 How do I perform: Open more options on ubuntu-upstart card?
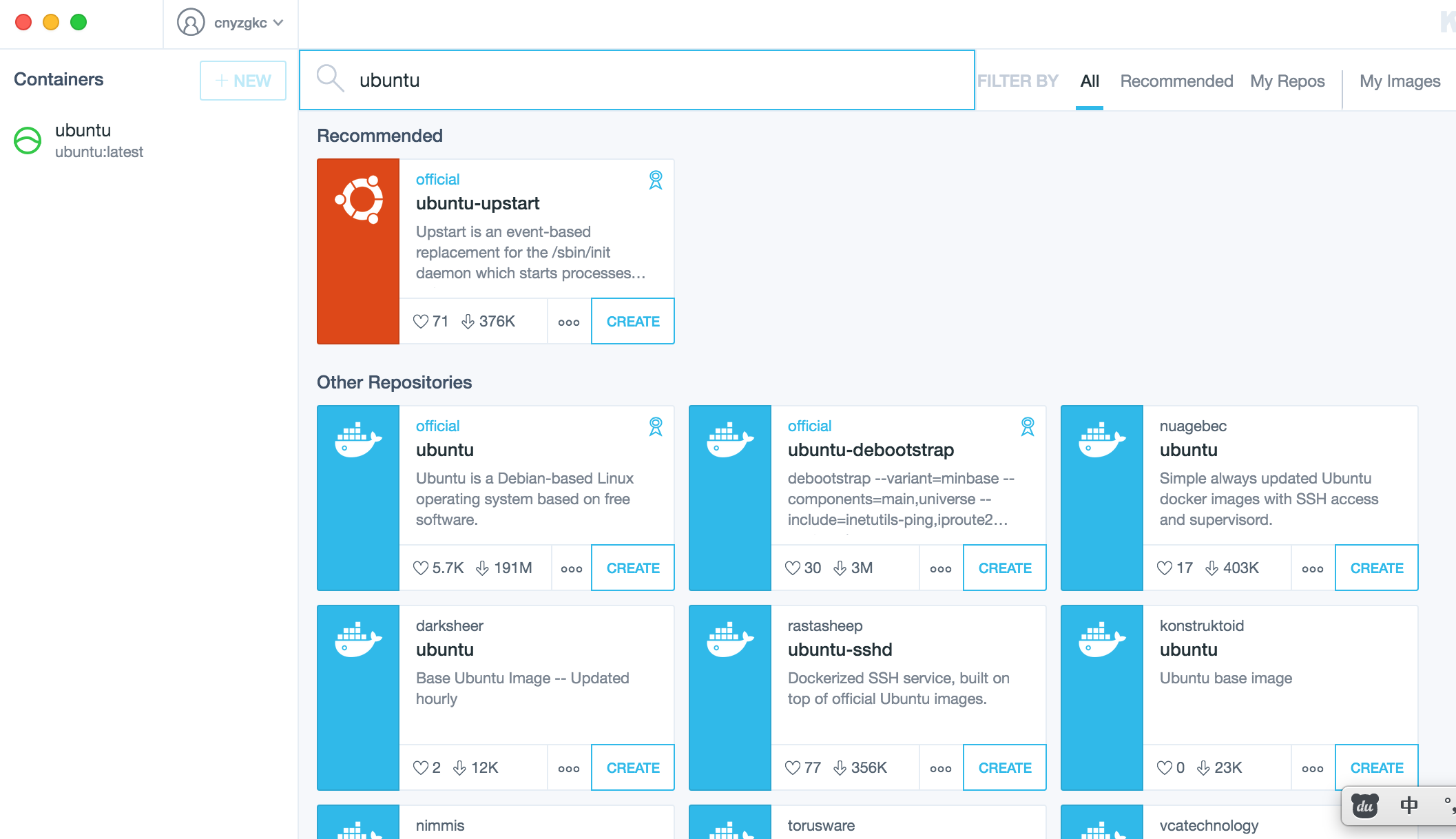[569, 322]
